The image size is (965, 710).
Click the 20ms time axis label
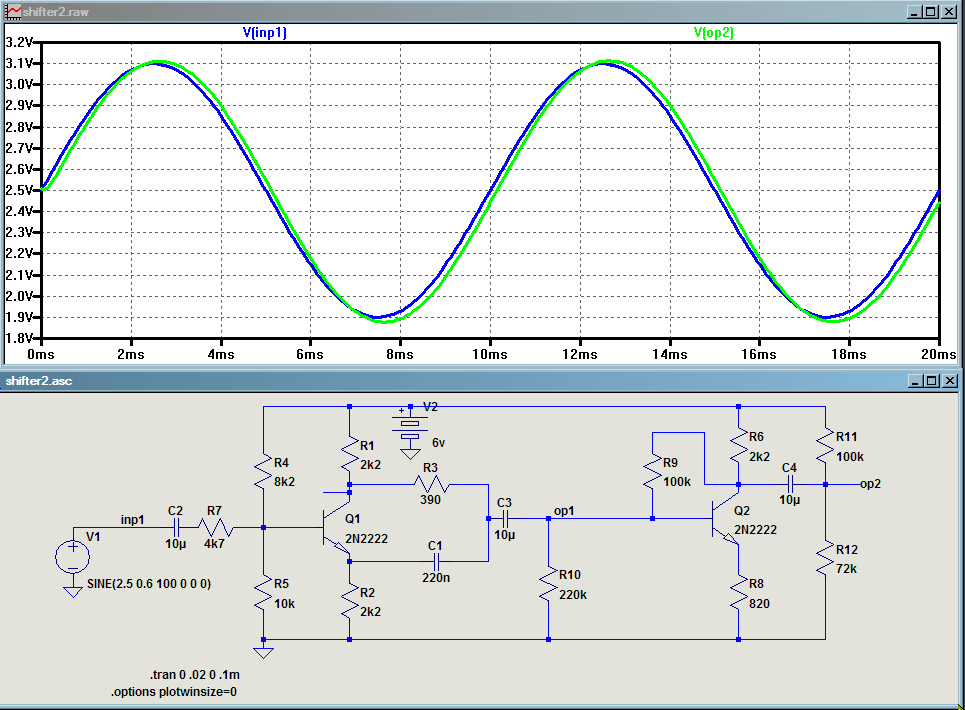[939, 354]
